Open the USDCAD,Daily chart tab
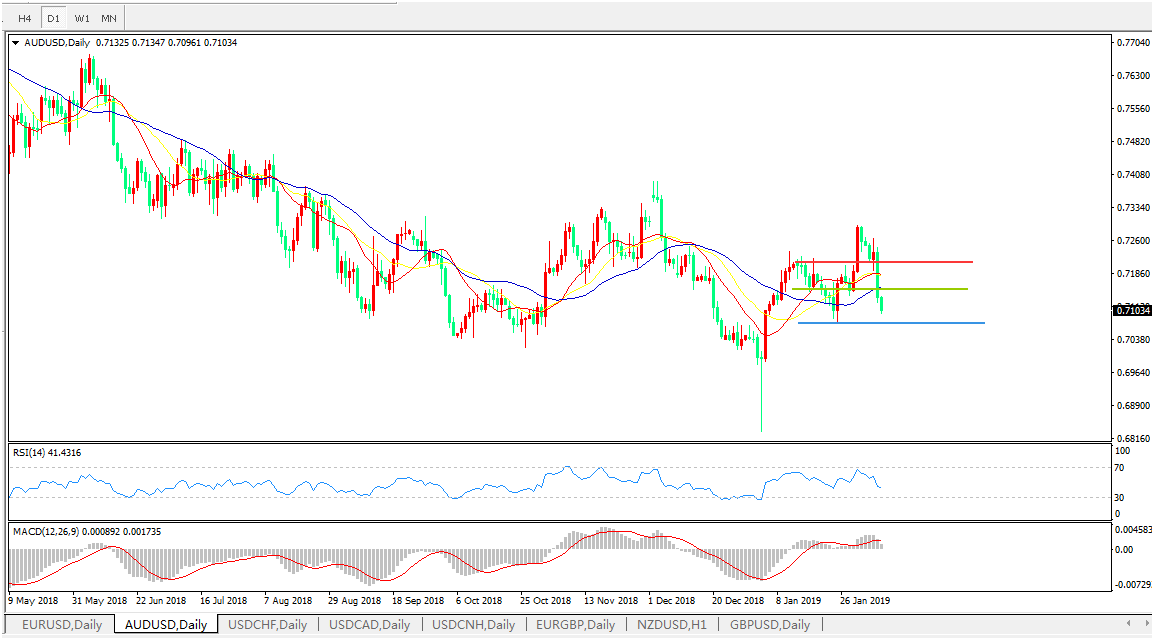 pos(369,625)
